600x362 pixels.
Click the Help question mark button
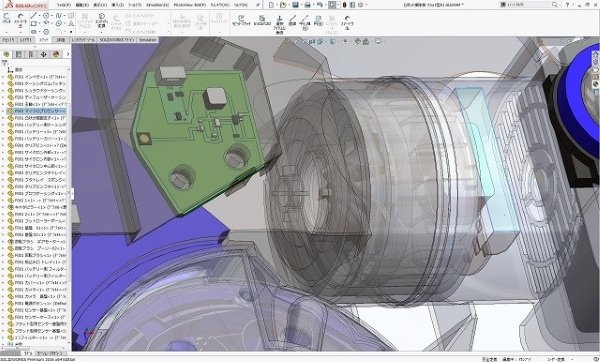[567, 5]
